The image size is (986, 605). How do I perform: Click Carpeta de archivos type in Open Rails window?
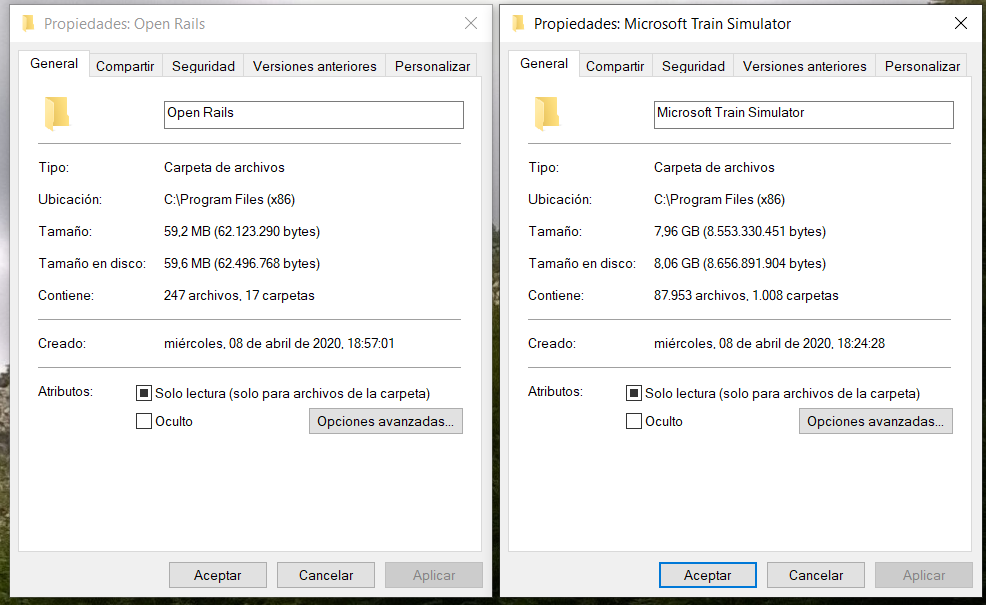224,167
